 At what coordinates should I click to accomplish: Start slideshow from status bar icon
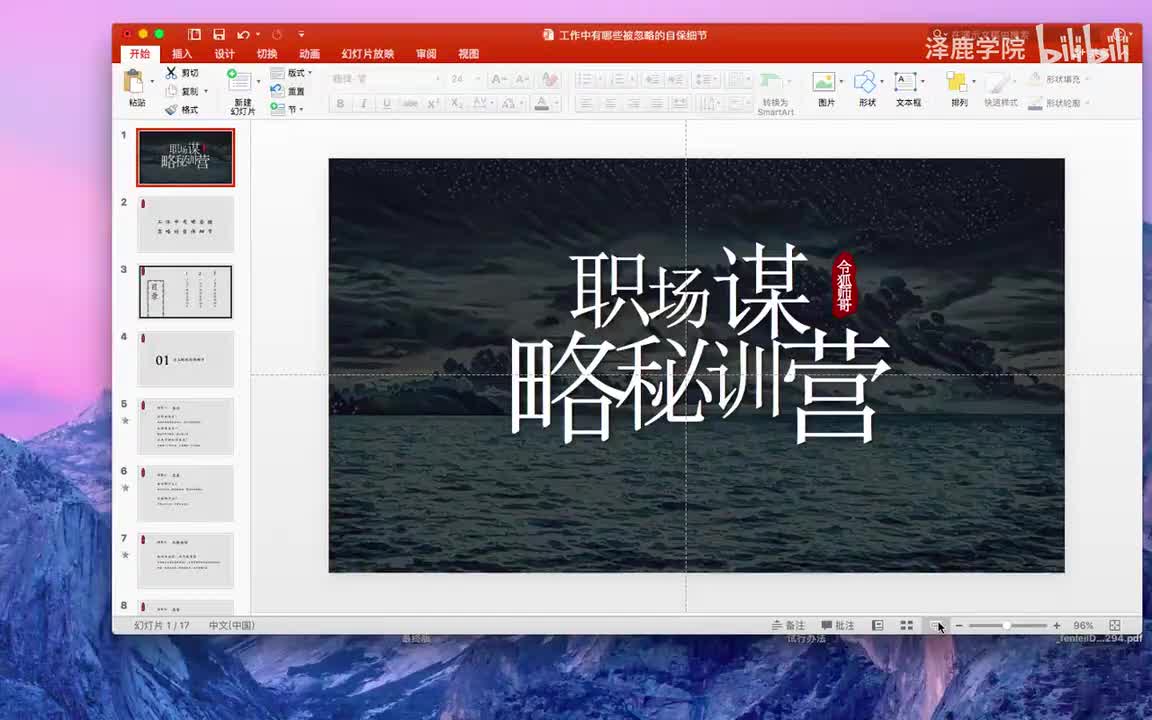[x=936, y=625]
